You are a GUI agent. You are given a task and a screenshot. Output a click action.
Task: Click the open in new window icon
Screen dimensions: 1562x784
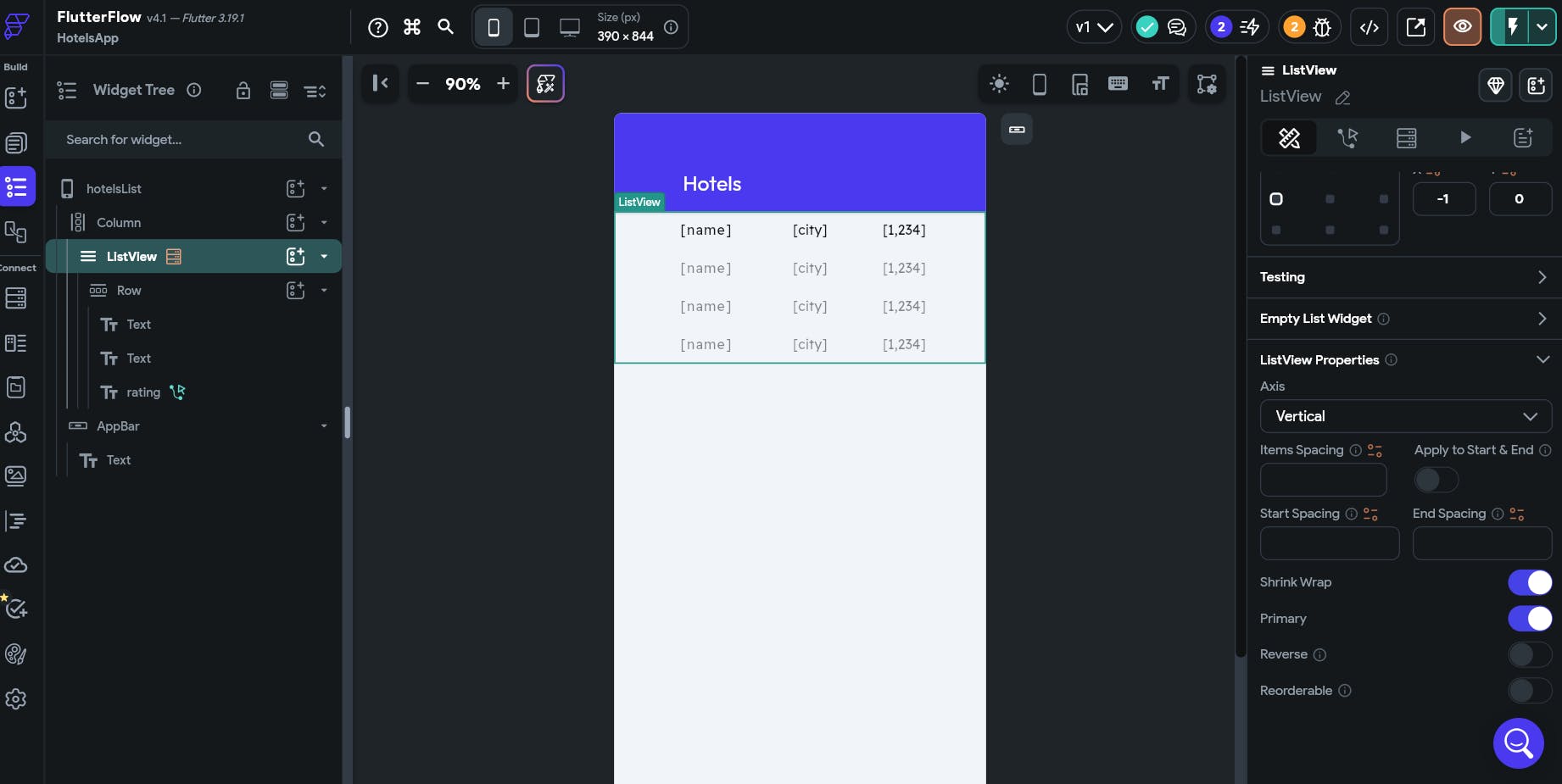pyautogui.click(x=1416, y=27)
